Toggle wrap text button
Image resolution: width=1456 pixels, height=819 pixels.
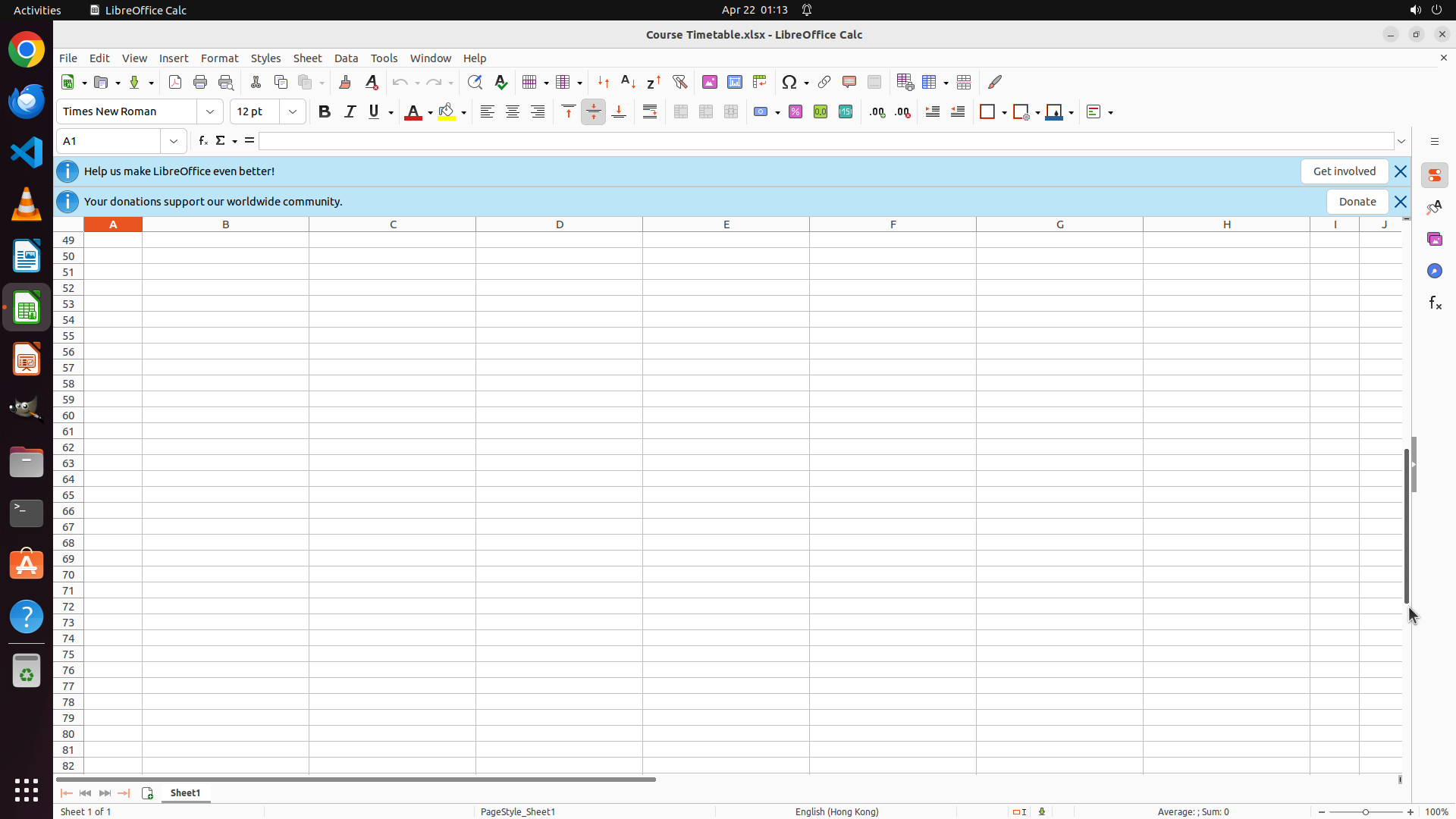650,111
